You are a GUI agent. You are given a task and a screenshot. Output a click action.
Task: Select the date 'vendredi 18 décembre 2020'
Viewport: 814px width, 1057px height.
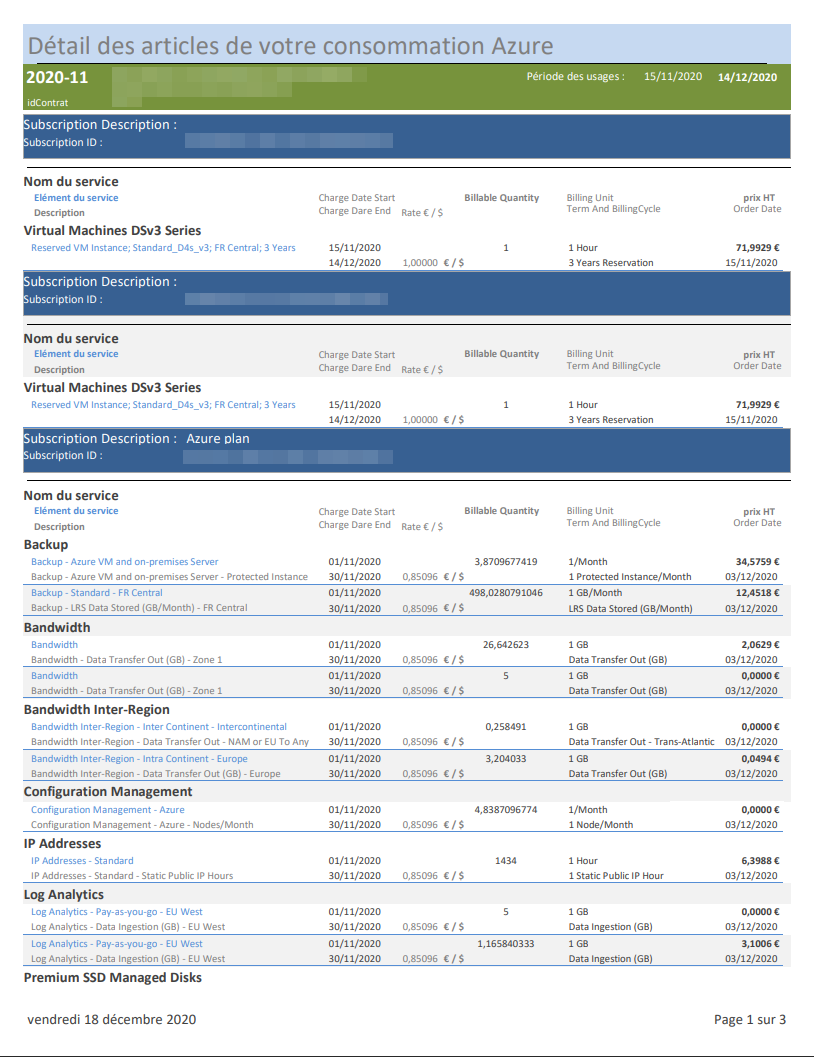pos(112,1019)
